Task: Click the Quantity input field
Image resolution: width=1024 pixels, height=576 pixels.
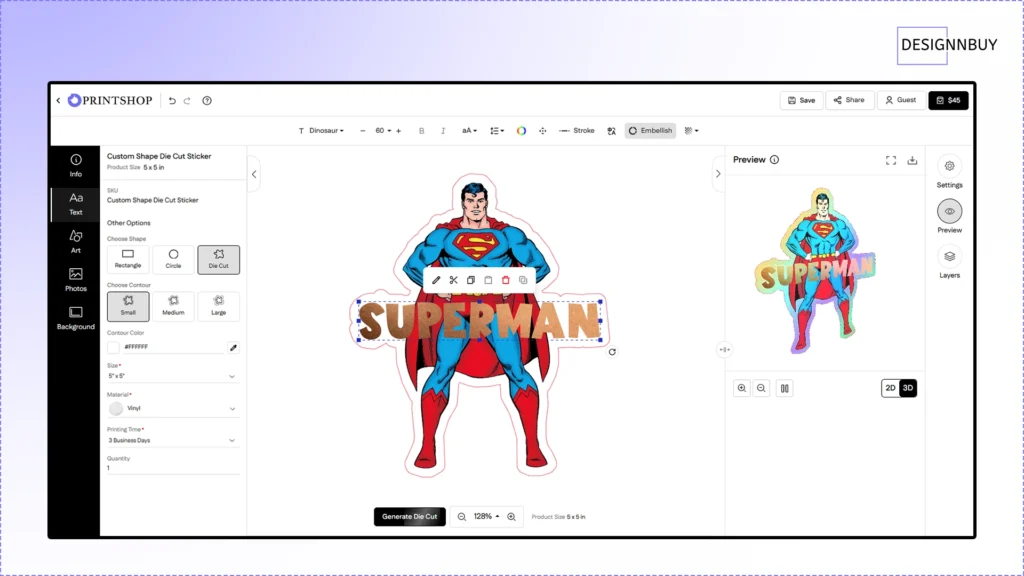Action: (x=172, y=468)
